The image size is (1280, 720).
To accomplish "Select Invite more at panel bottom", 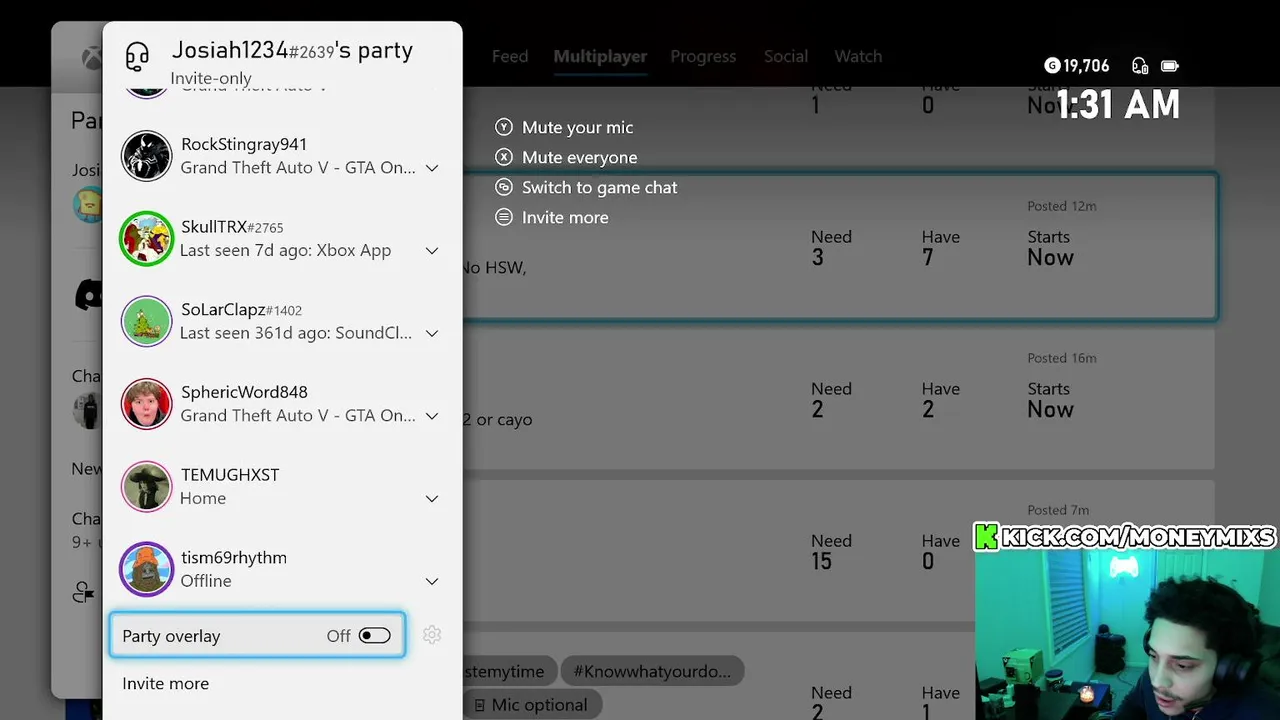I will pos(166,683).
